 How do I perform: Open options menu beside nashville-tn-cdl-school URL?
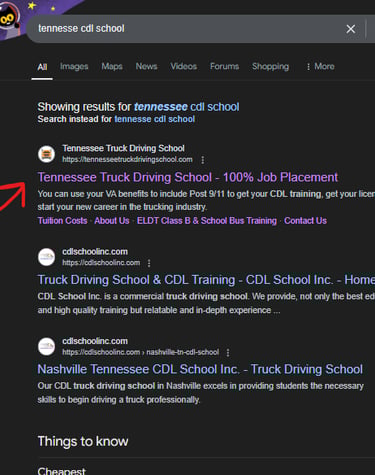pyautogui.click(x=228, y=353)
